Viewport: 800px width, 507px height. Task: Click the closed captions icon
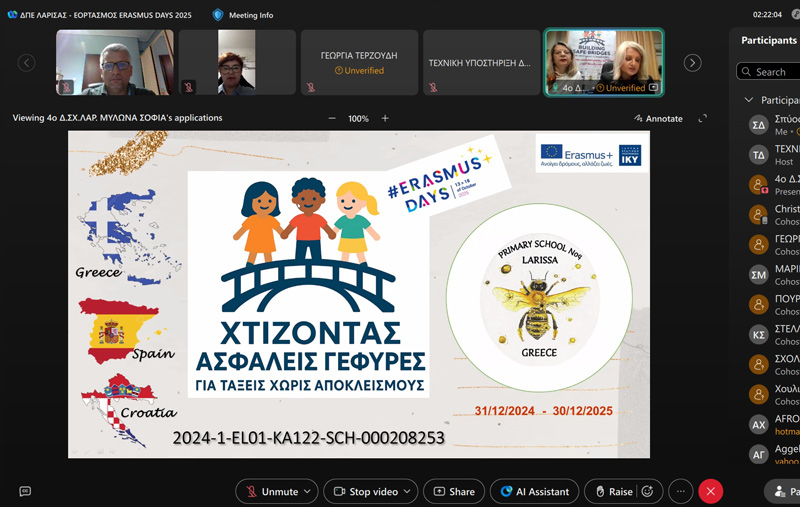(25, 491)
